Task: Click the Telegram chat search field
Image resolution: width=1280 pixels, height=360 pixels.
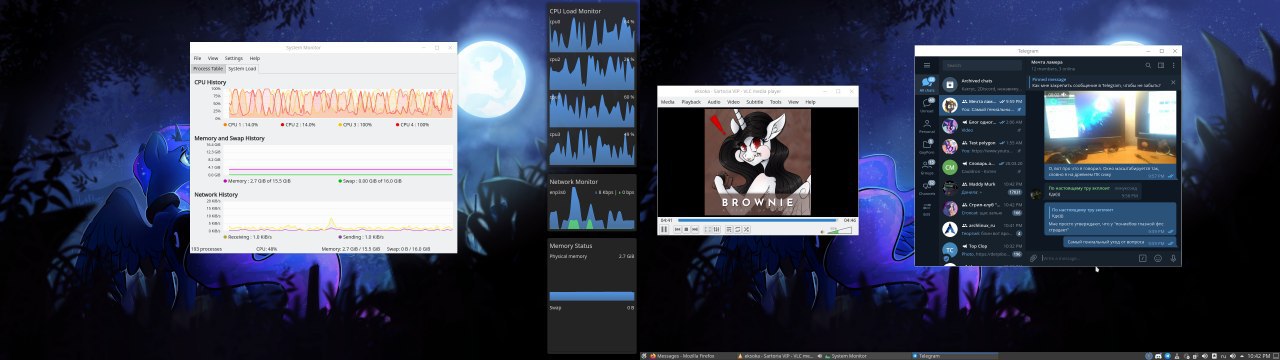Action: coord(982,66)
